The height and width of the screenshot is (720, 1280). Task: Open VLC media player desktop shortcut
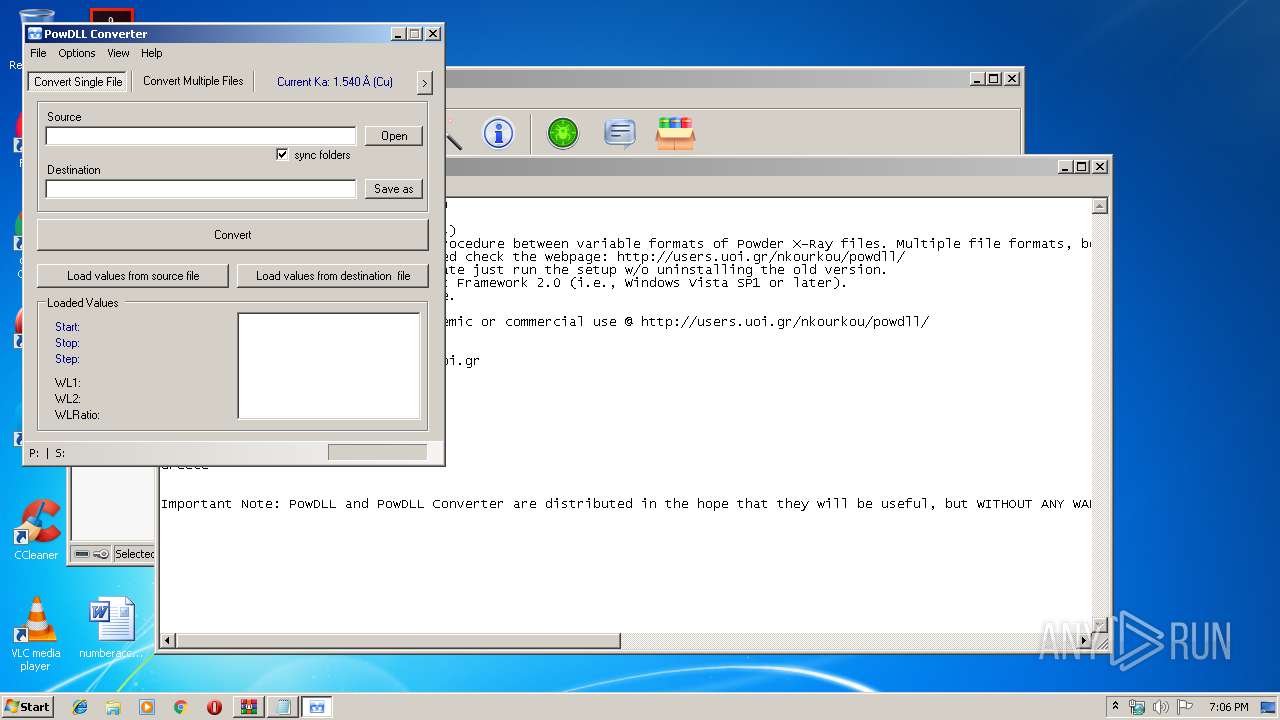pyautogui.click(x=36, y=634)
